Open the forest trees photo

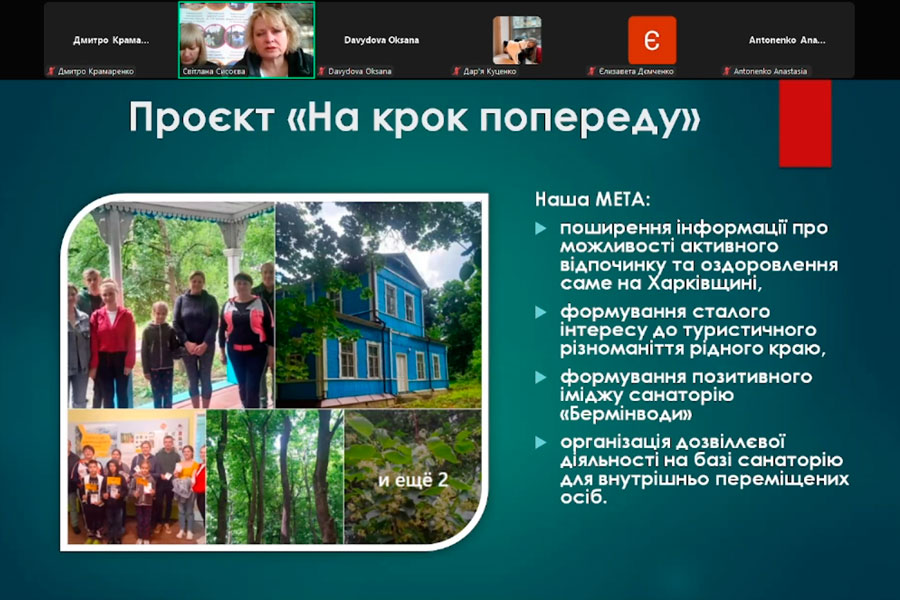275,477
